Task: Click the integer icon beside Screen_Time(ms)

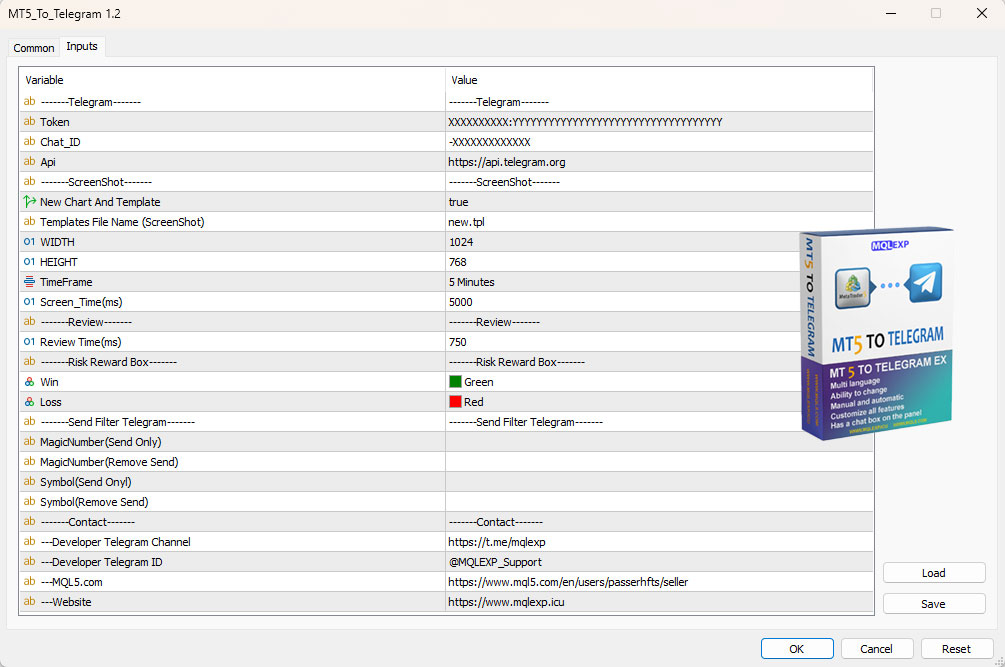Action: click(29, 302)
